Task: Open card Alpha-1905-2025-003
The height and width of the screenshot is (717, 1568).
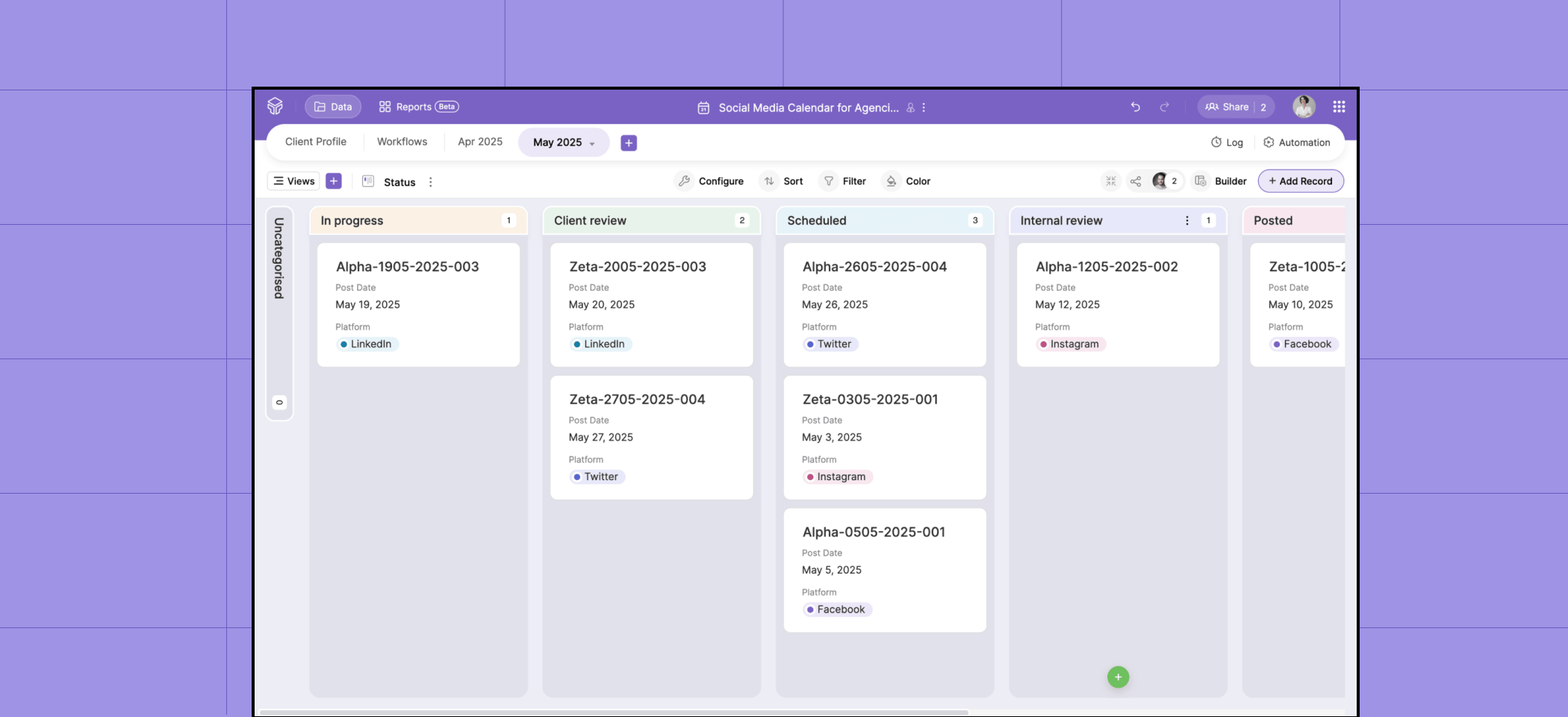Action: pos(418,305)
